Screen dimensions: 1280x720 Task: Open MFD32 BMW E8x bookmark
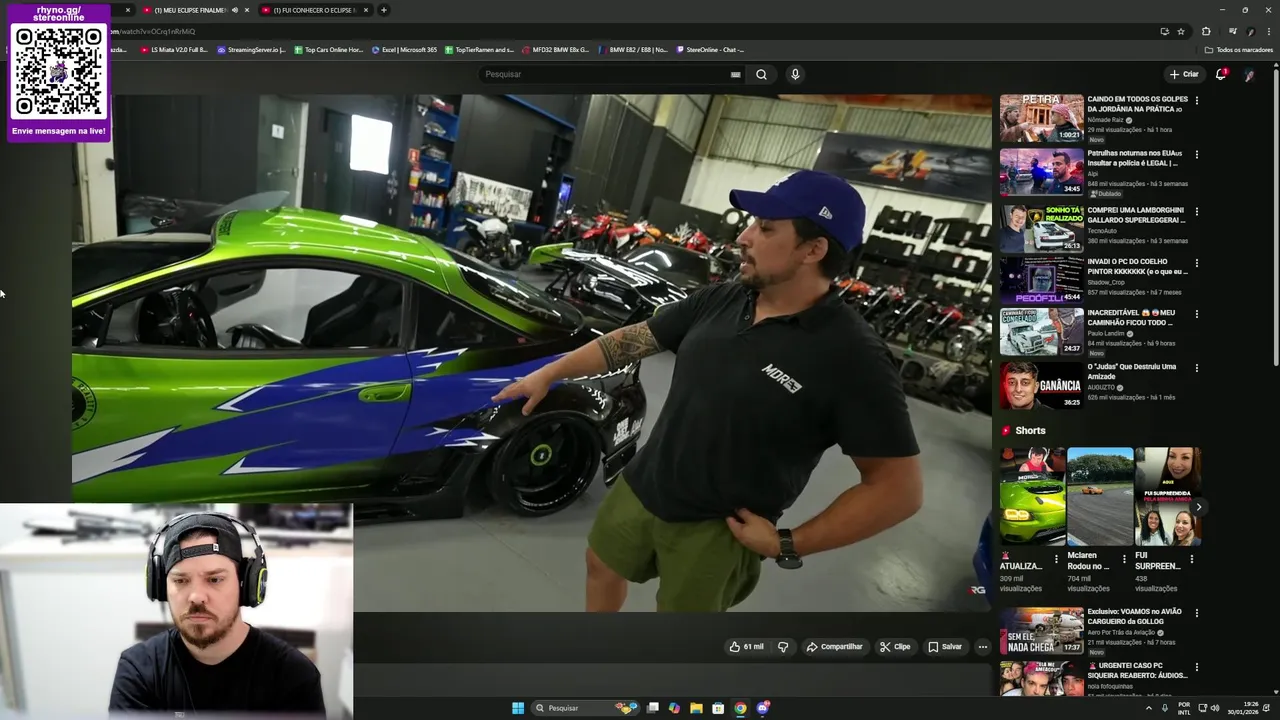pos(555,49)
